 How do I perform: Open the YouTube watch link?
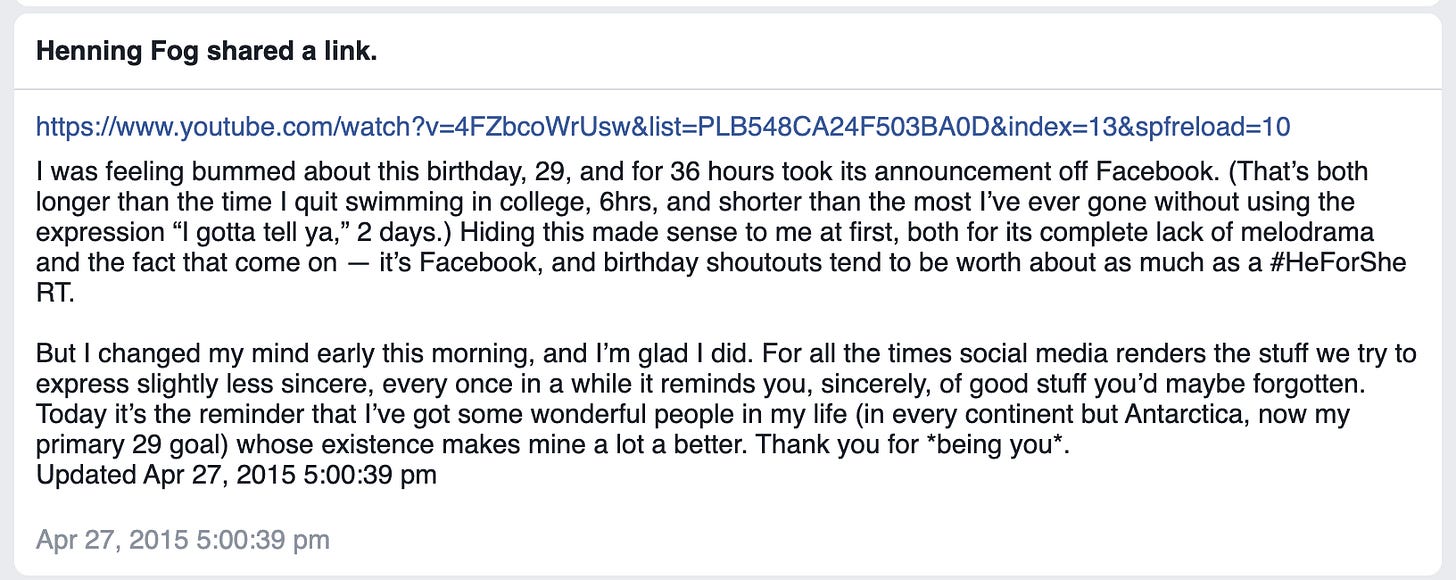(x=663, y=127)
